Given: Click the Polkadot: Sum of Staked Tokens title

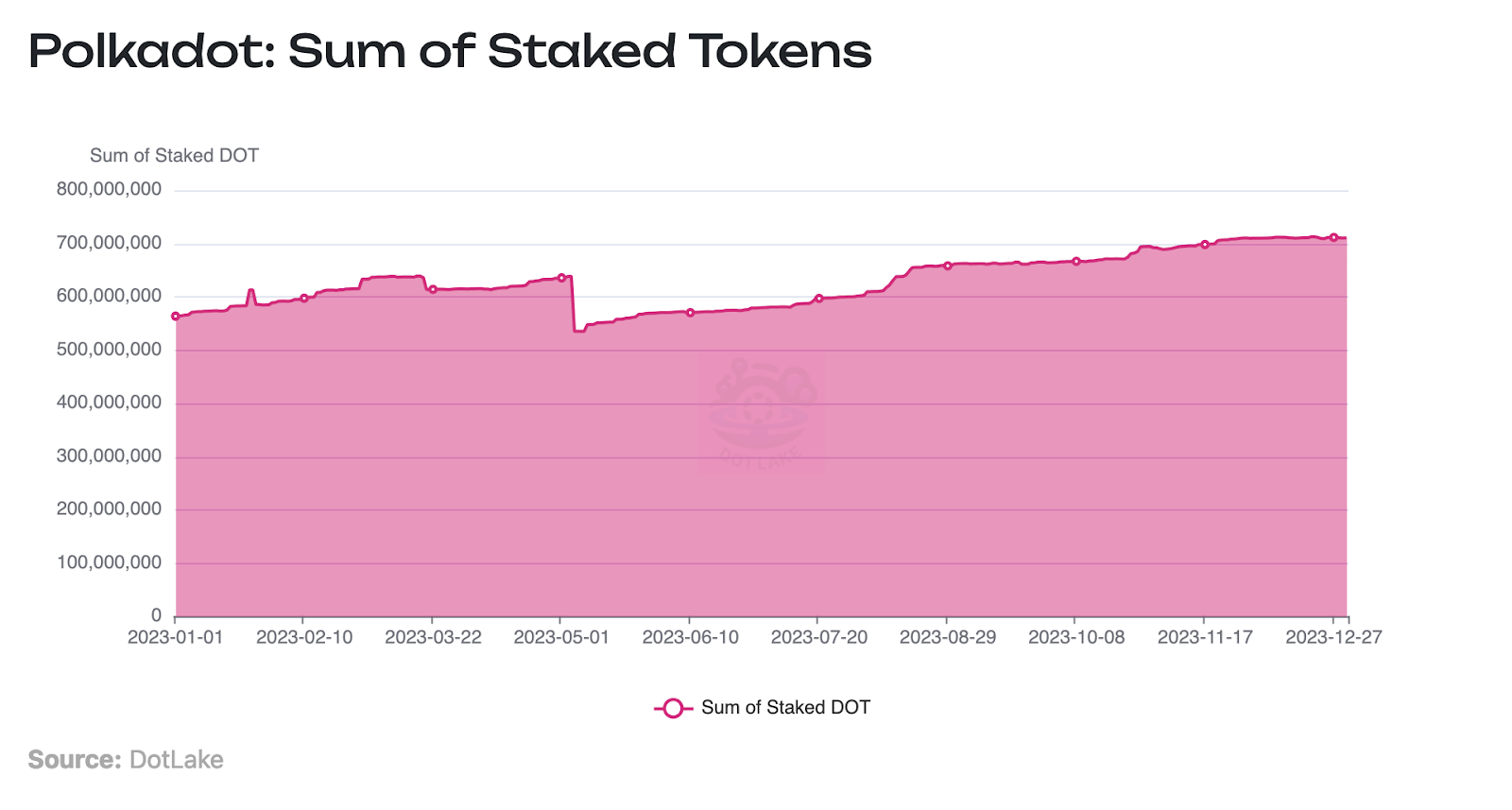Looking at the screenshot, I should pyautogui.click(x=450, y=51).
